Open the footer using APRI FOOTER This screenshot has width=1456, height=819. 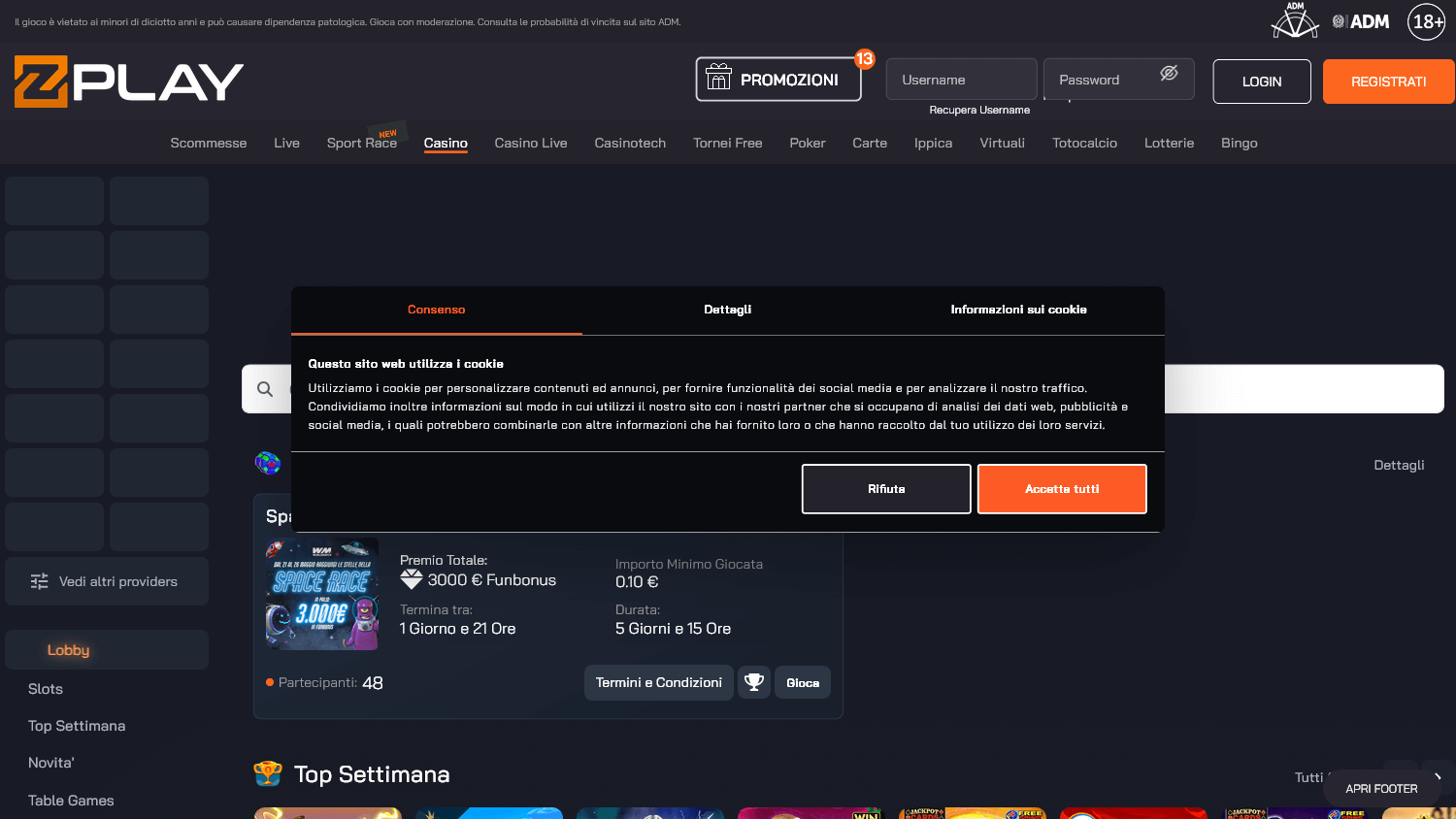pos(1380,788)
